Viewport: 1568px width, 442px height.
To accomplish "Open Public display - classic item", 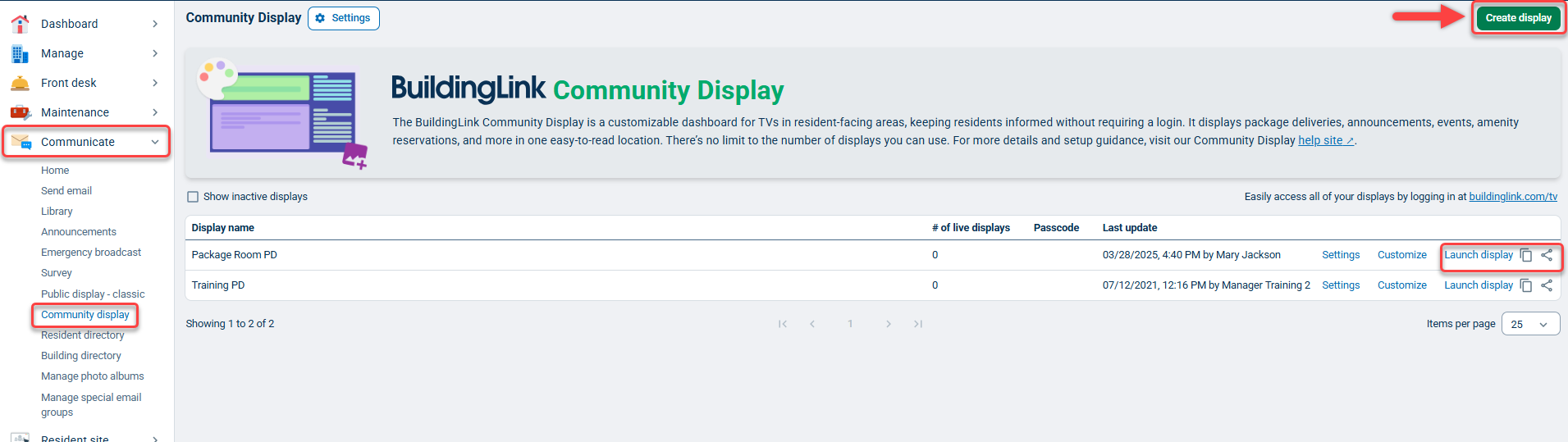I will point(93,294).
